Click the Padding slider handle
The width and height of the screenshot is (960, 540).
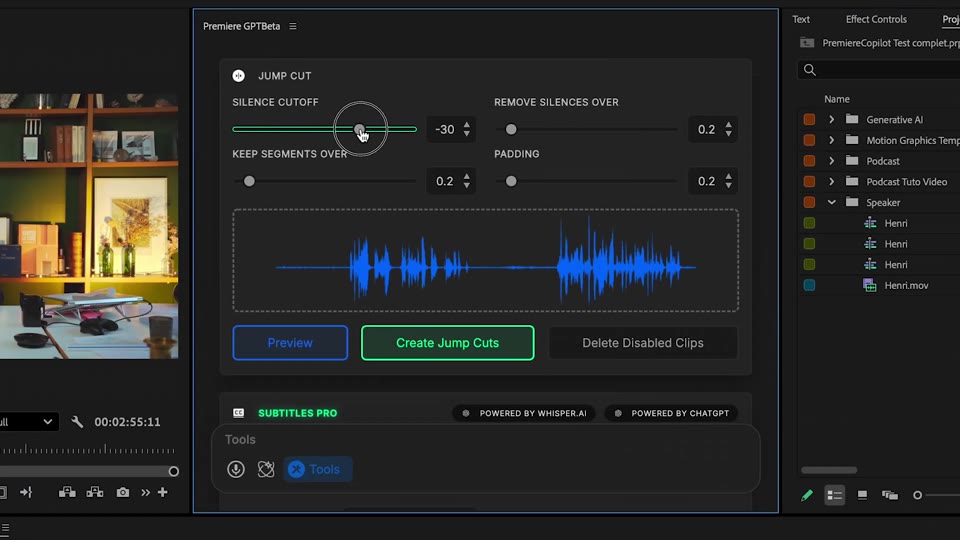point(511,181)
